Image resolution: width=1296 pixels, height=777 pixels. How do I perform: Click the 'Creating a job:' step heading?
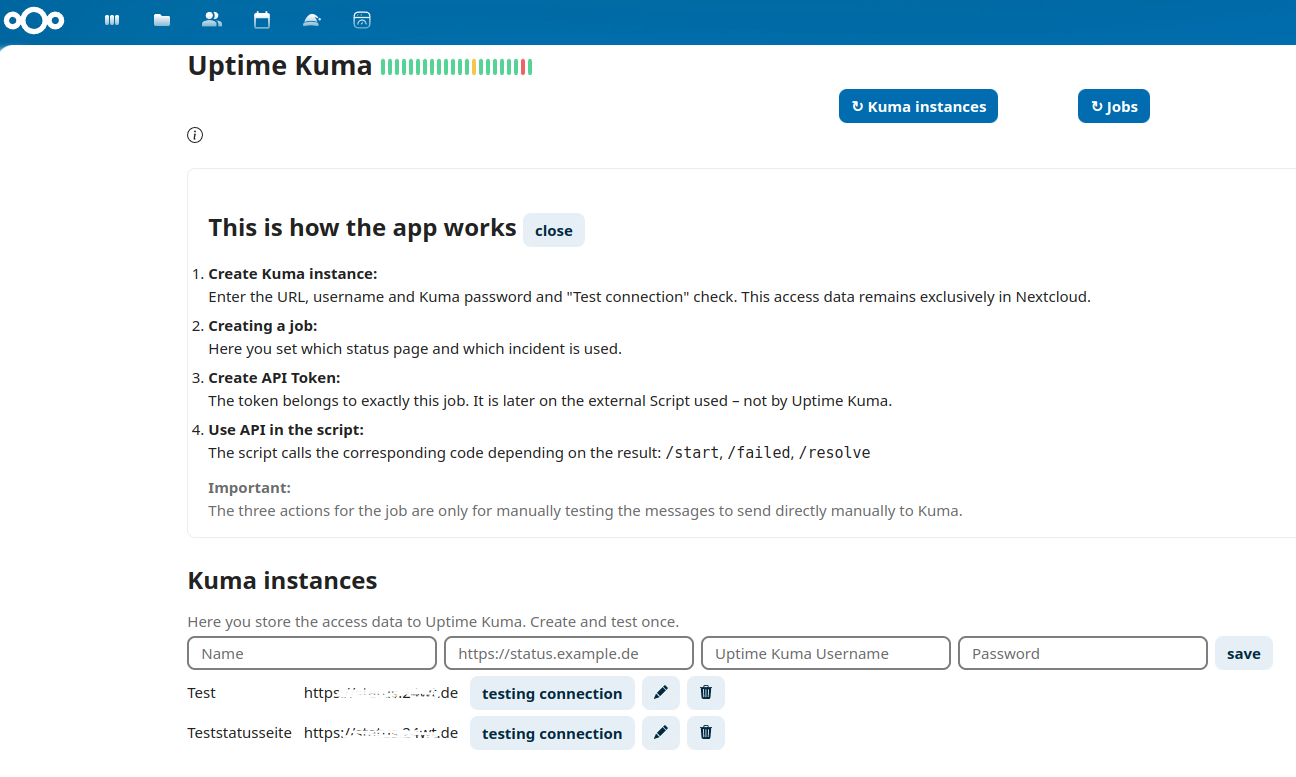point(263,326)
